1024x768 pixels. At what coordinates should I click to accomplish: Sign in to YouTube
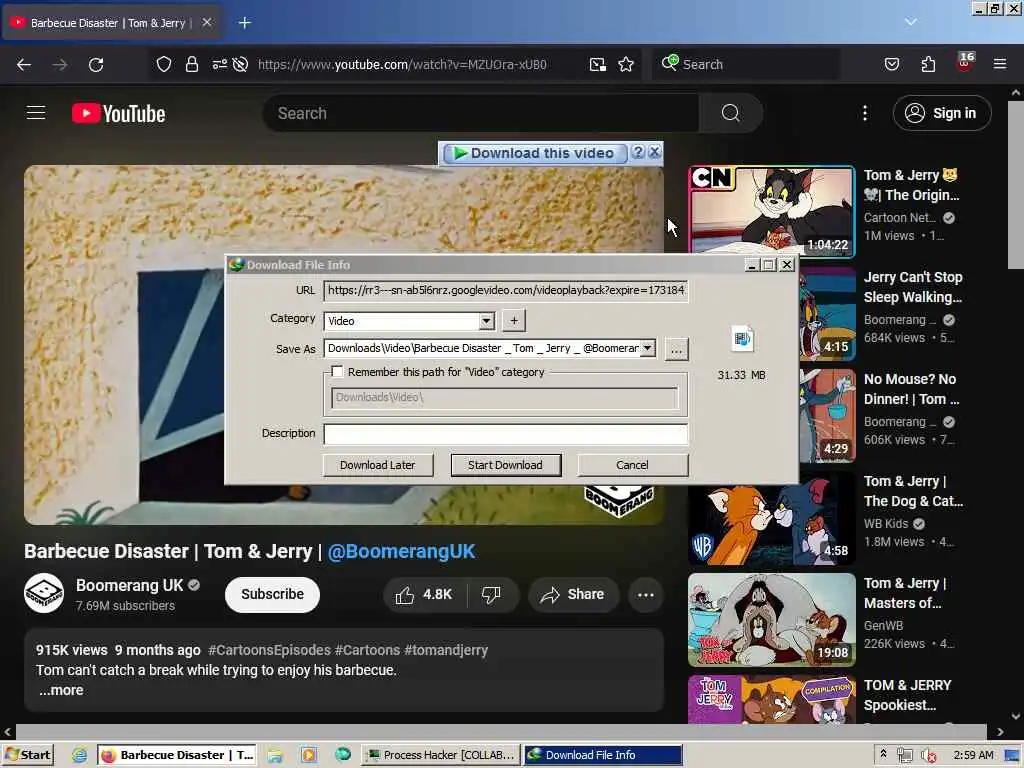point(942,113)
